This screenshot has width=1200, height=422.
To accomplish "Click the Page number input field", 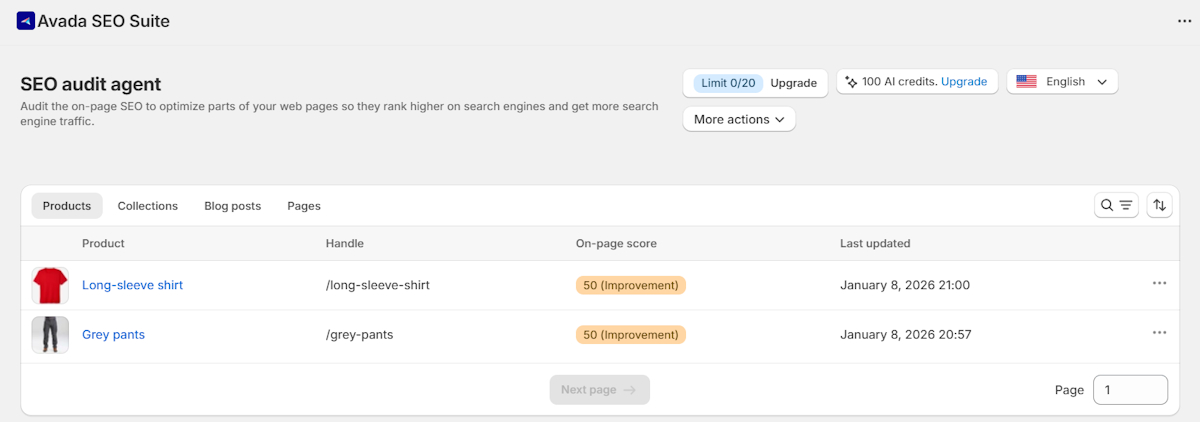I will pyautogui.click(x=1130, y=390).
